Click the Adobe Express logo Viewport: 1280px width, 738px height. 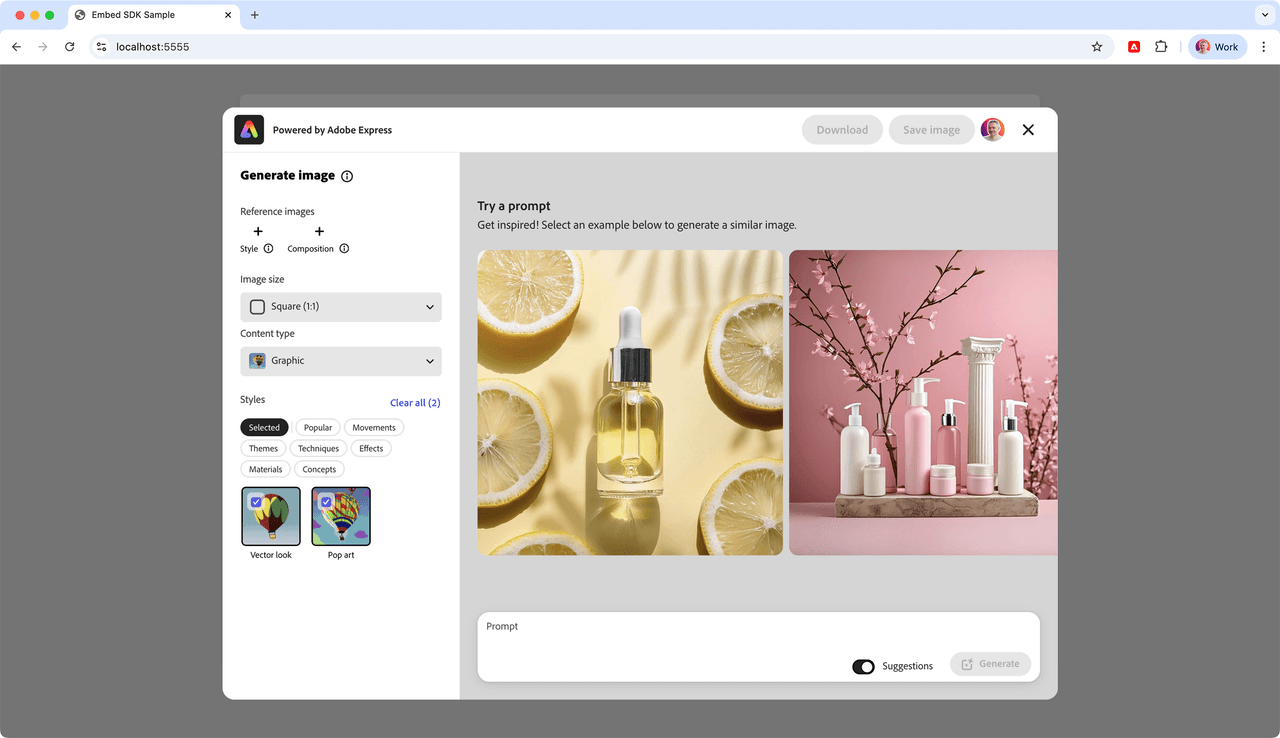click(249, 130)
